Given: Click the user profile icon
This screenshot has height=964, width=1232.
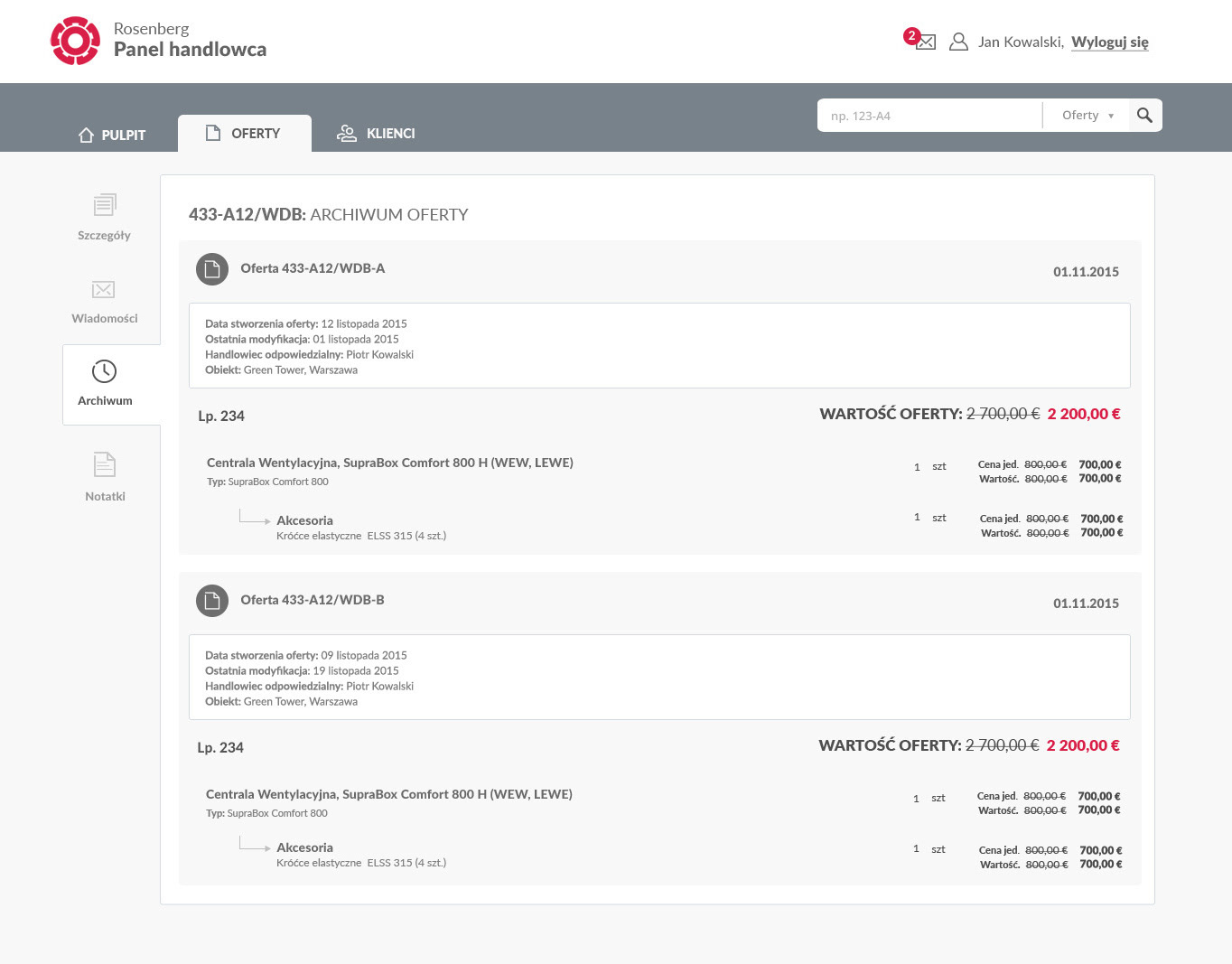Looking at the screenshot, I should coord(958,42).
